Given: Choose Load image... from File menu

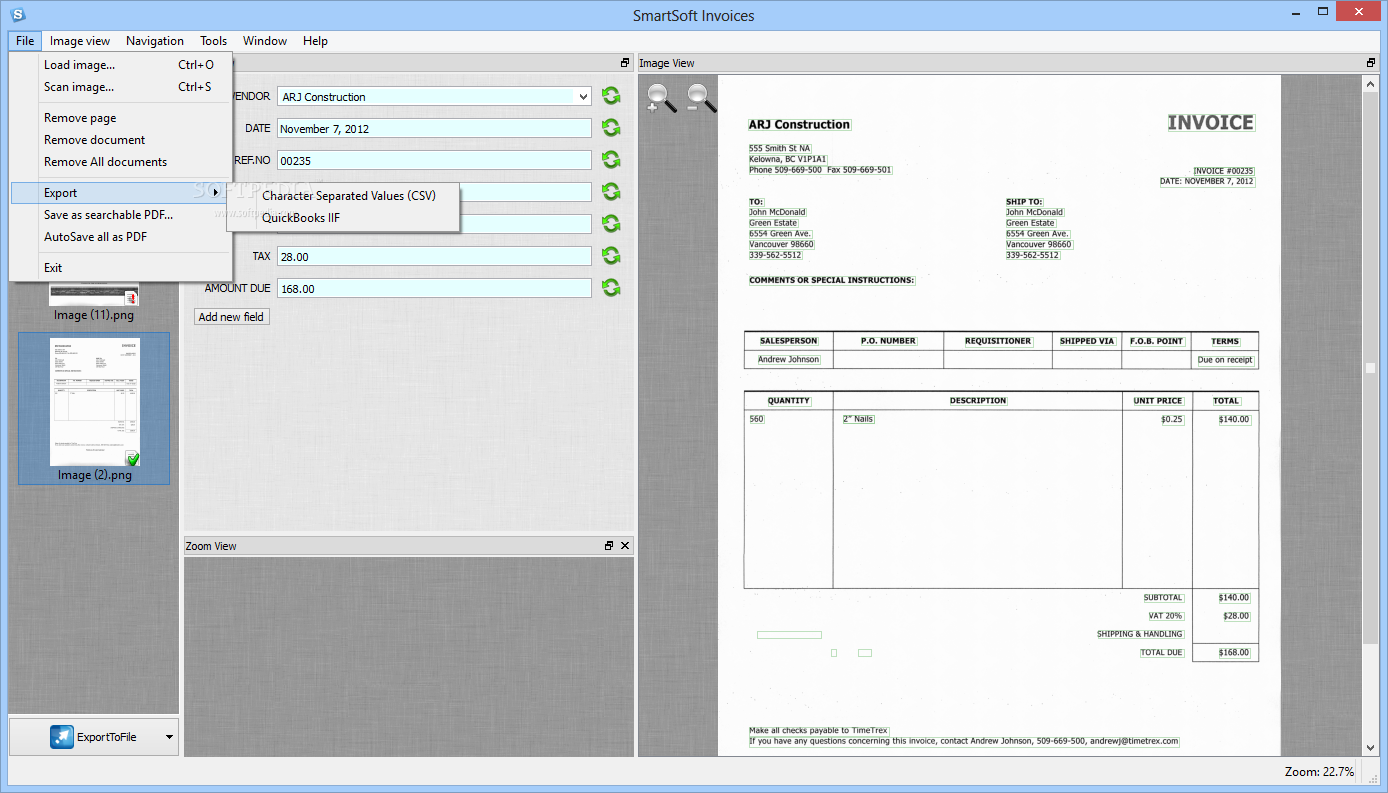Looking at the screenshot, I should point(121,65).
